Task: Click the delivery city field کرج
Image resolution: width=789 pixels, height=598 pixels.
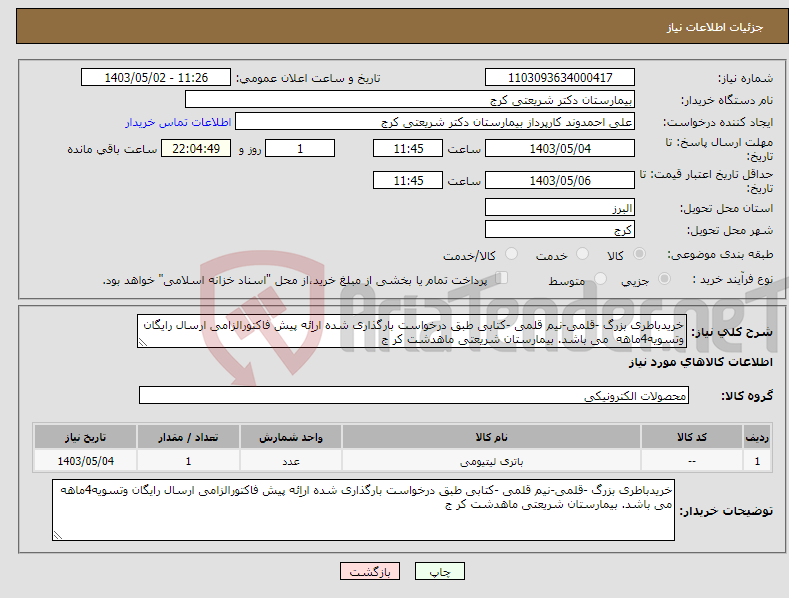Action: point(560,230)
